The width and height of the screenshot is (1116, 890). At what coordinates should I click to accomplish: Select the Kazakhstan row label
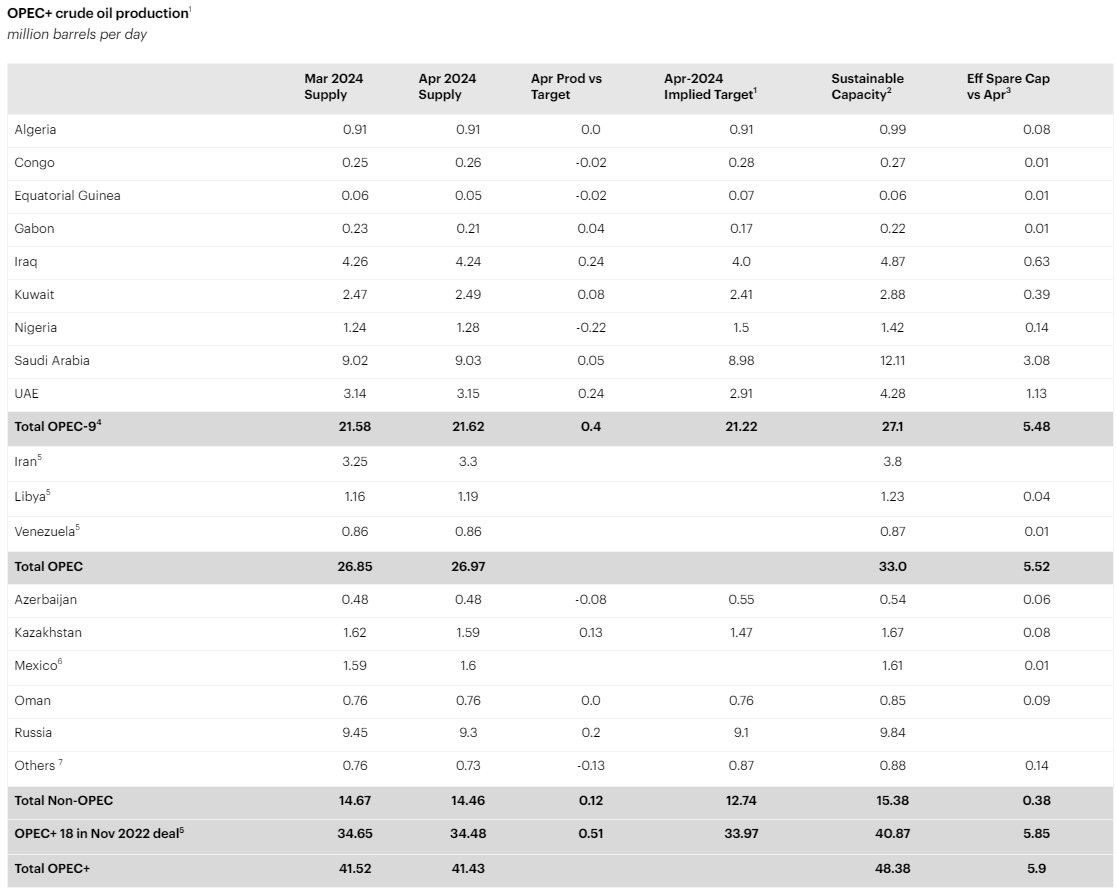[x=48, y=632]
